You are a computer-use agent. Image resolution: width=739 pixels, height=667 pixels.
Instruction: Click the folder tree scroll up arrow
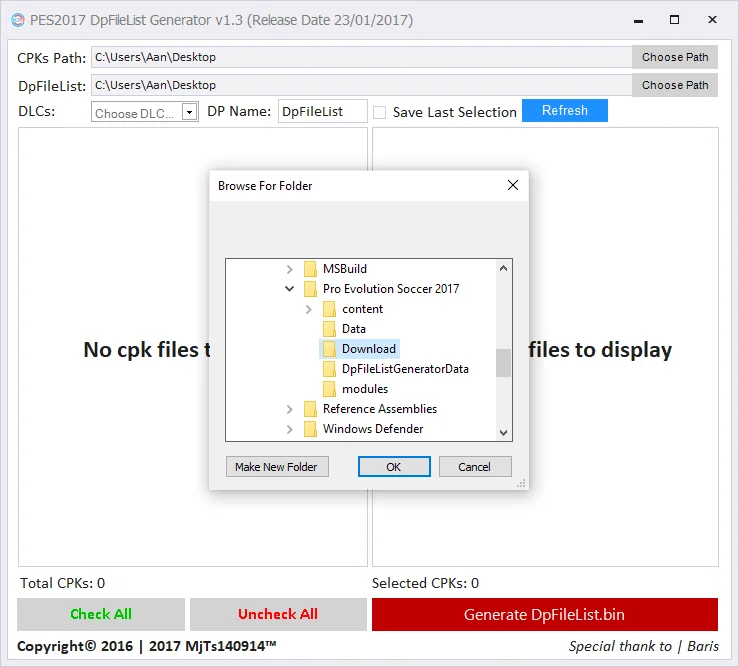tap(503, 268)
